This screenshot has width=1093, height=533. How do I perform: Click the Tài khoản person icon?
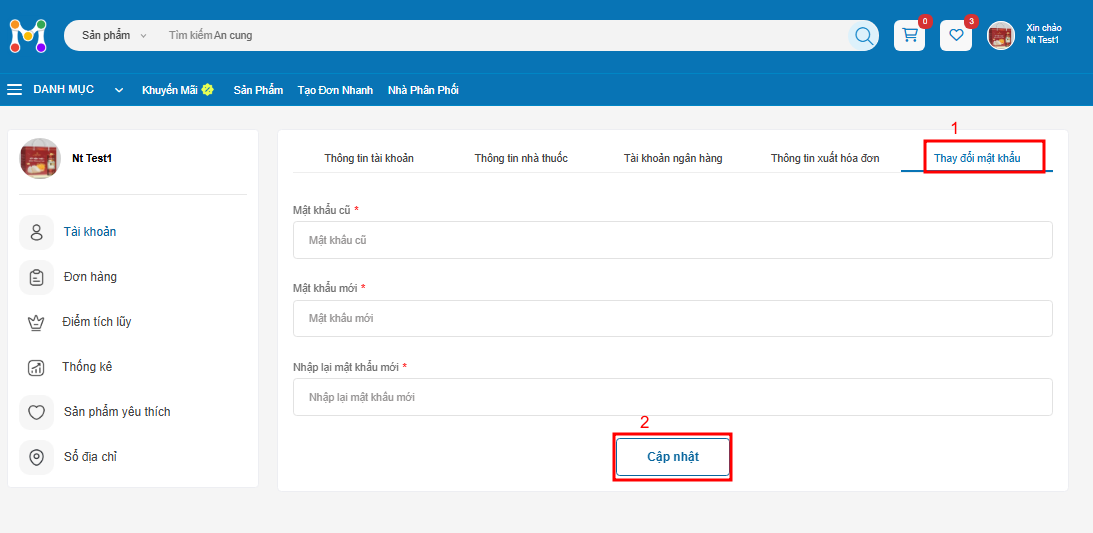(37, 232)
